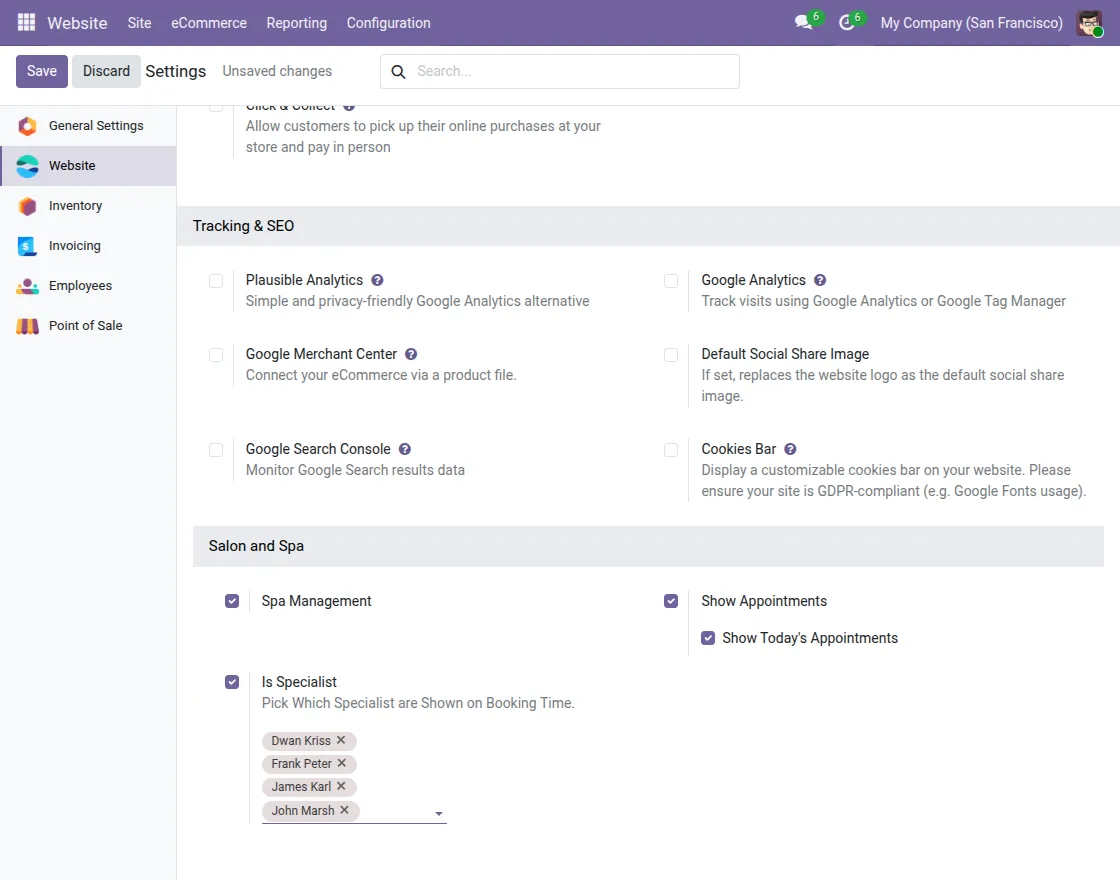This screenshot has width=1120, height=880.
Task: Click the Employees app icon
Action: pos(27,286)
